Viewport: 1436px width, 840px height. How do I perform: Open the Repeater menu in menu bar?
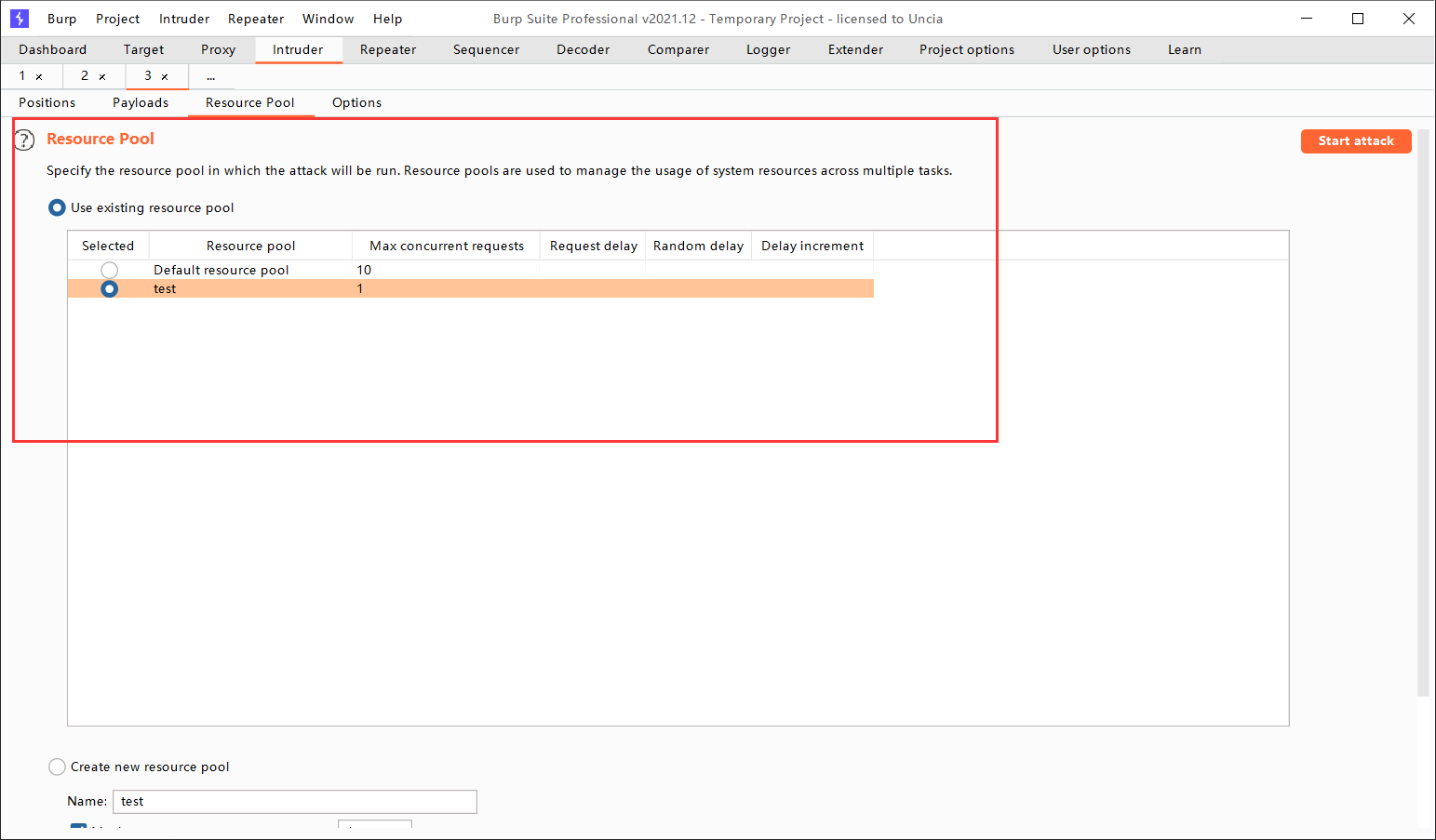click(256, 19)
